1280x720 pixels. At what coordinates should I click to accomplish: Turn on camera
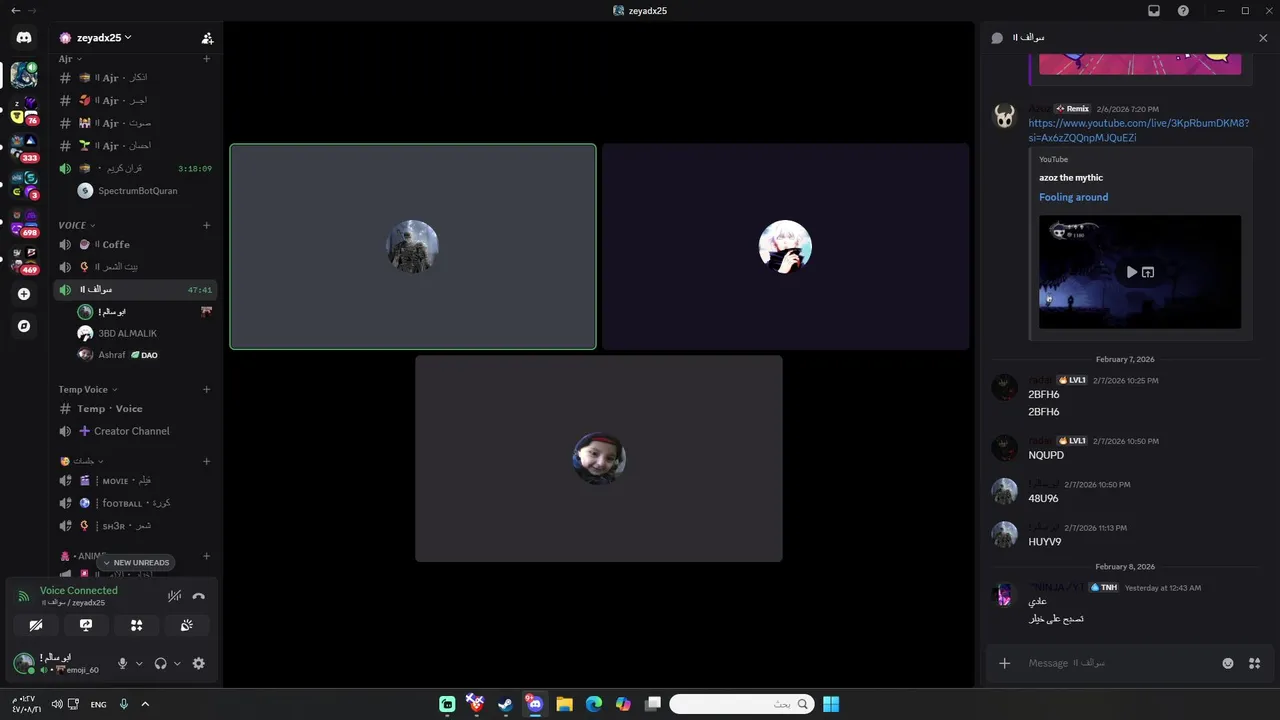tap(36, 625)
